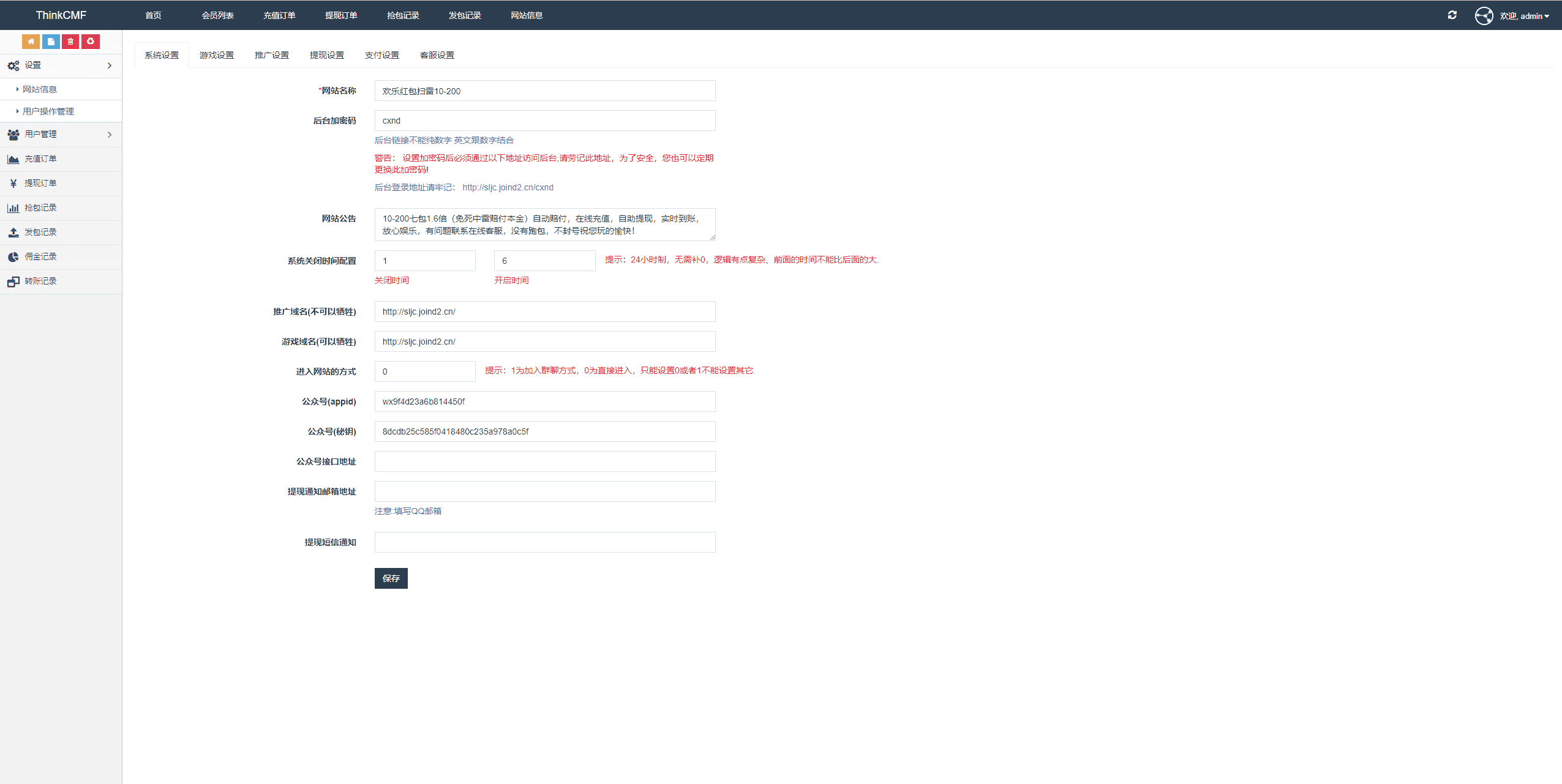1562x784 pixels.
Task: Open 提现订单 yen sidebar item
Action: [40, 184]
